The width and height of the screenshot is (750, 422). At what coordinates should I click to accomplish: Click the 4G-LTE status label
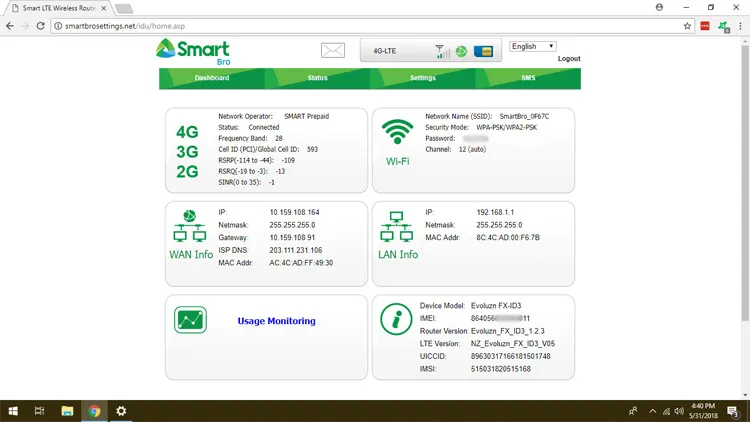[x=385, y=51]
